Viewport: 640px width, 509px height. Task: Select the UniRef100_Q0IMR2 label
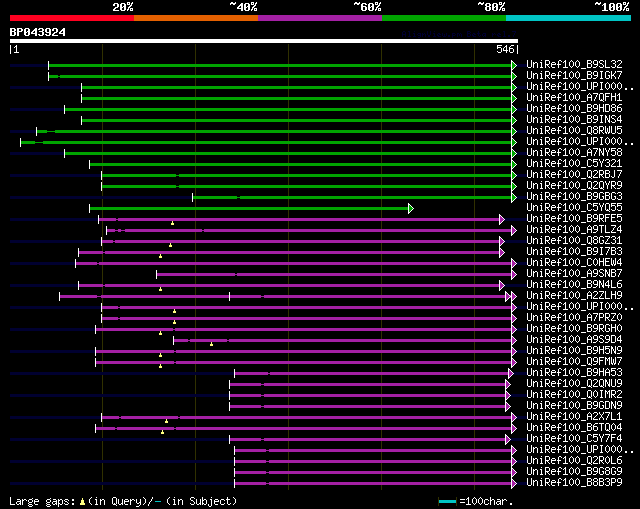pos(574,395)
